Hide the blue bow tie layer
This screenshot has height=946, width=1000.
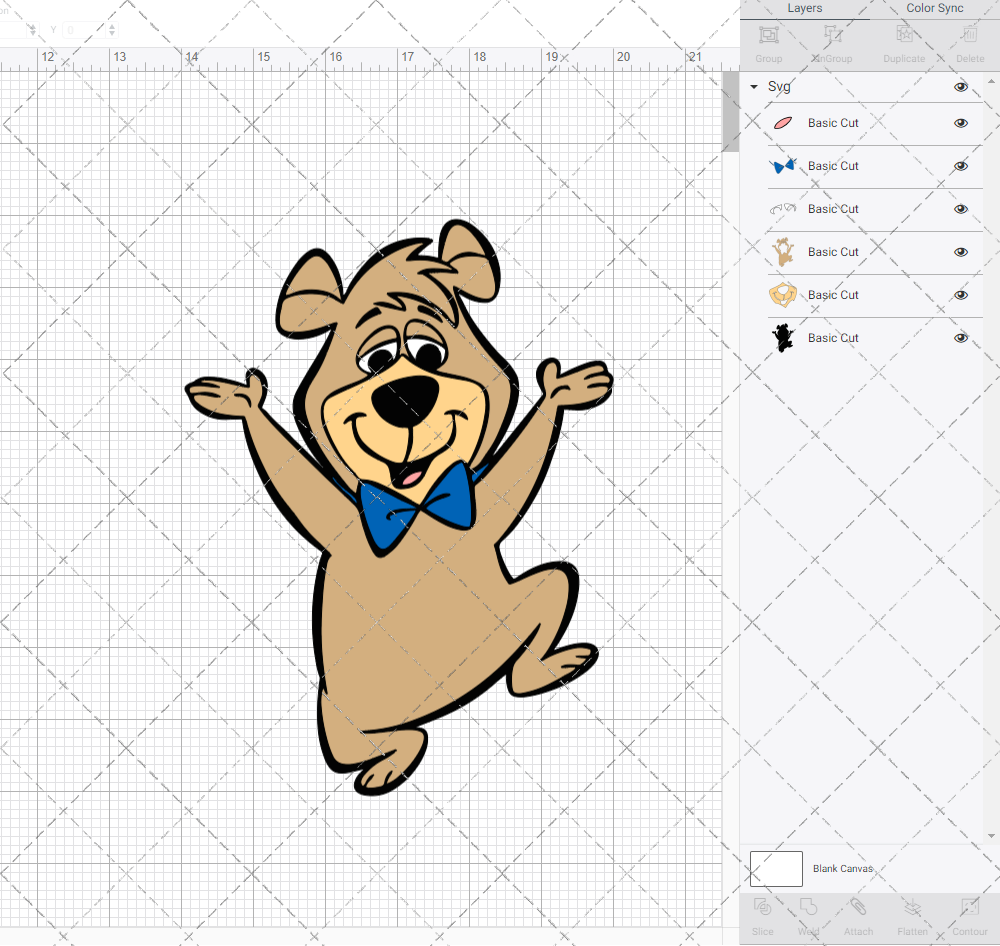point(961,166)
